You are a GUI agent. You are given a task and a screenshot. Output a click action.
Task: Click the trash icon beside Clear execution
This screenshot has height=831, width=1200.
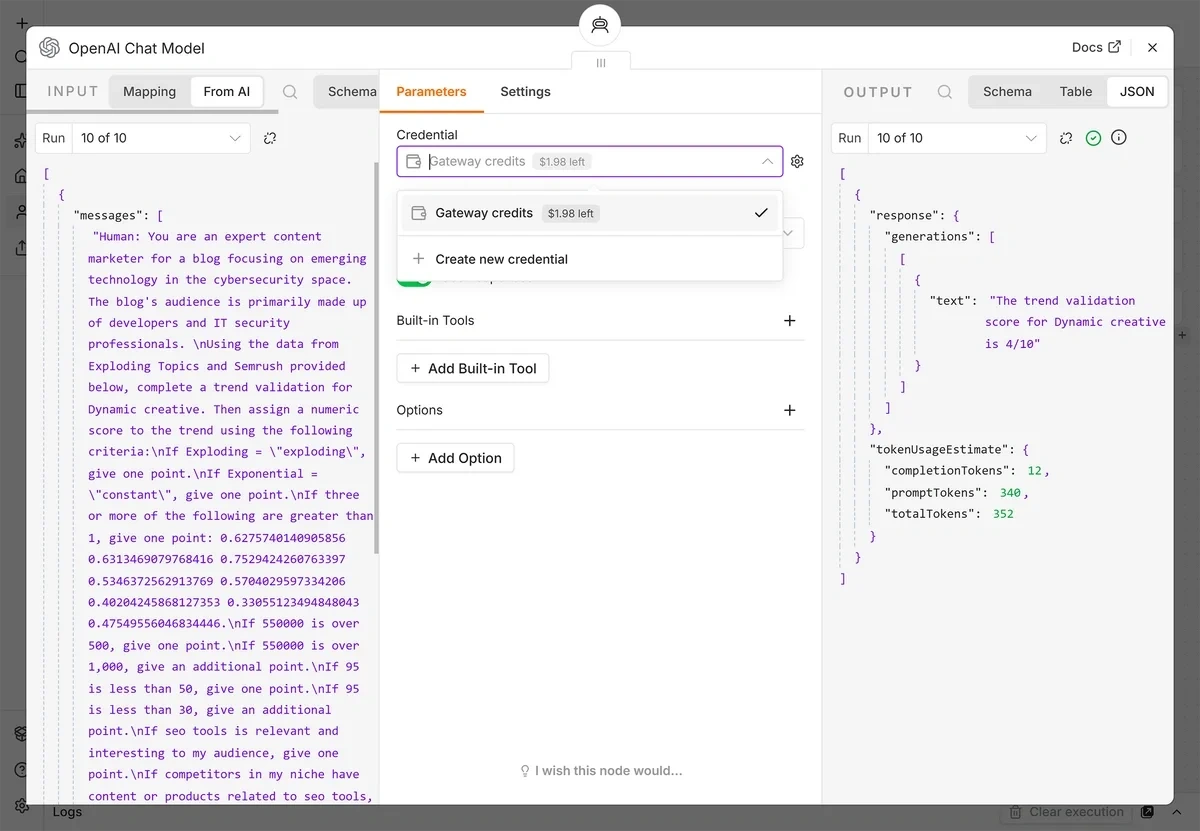(x=1016, y=812)
